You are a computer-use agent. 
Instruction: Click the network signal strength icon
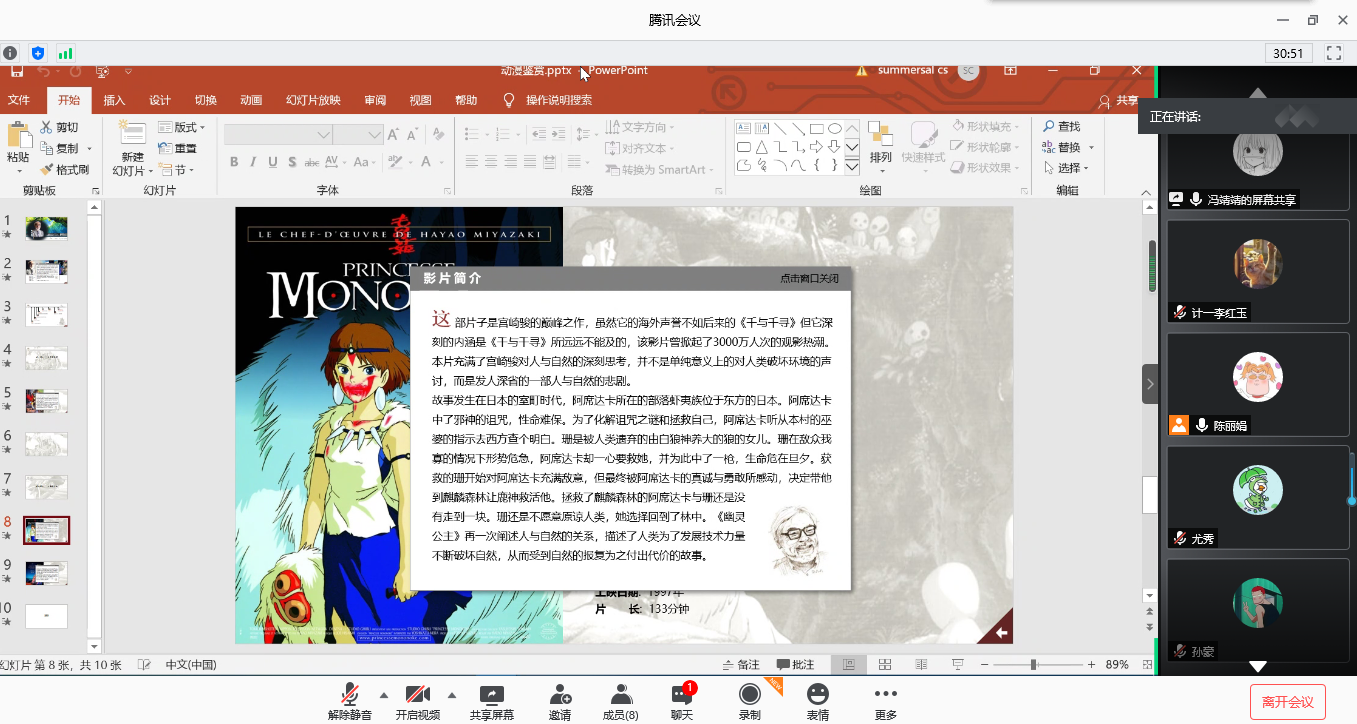tap(66, 53)
